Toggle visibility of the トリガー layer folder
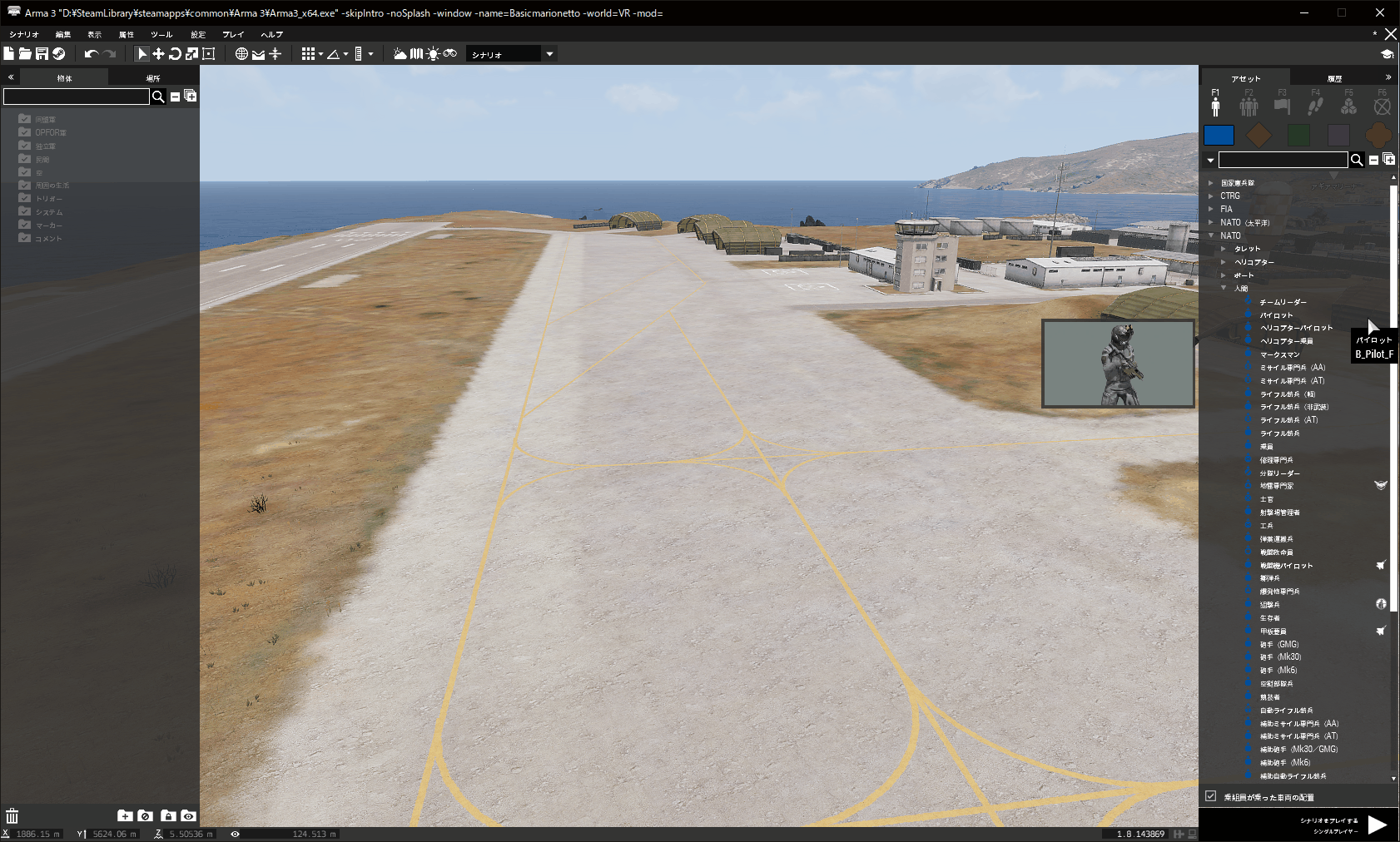The width and height of the screenshot is (1400, 842). [x=23, y=198]
